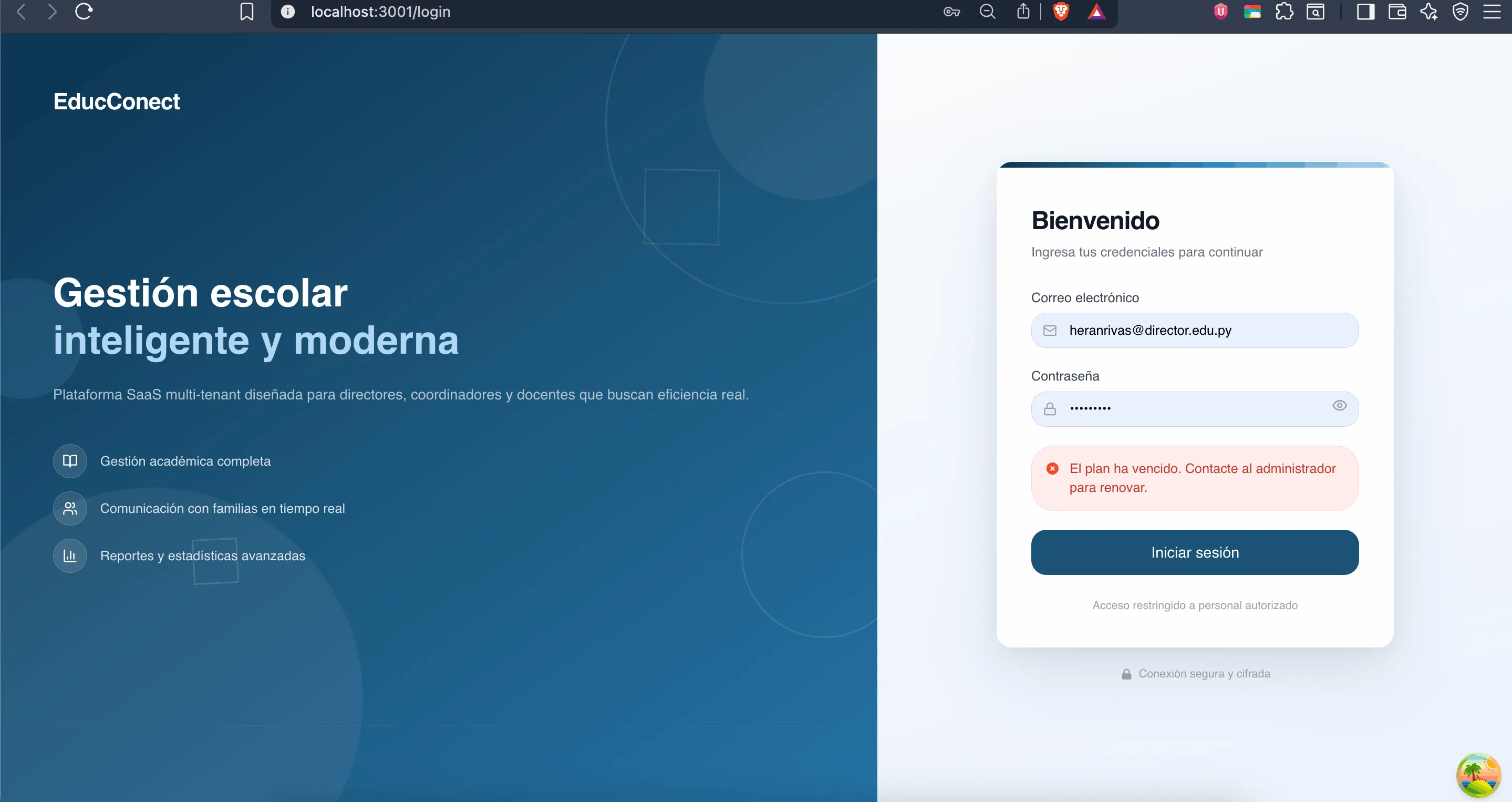Open the Brave Shields lion icon
The image size is (1512, 802).
point(1061,12)
